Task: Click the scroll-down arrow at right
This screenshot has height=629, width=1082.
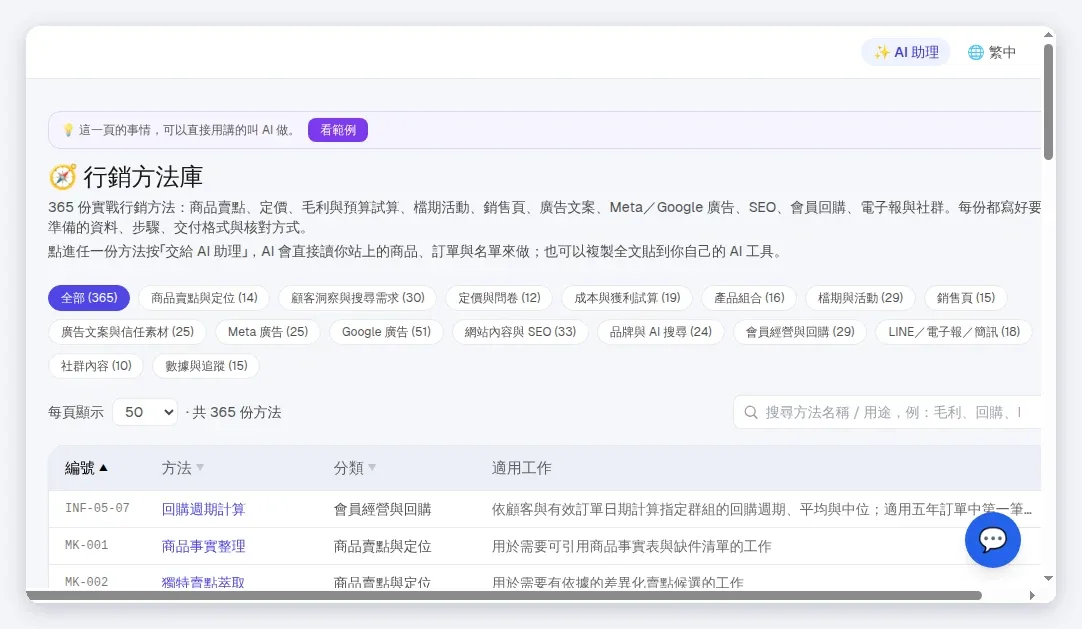Action: click(1049, 579)
